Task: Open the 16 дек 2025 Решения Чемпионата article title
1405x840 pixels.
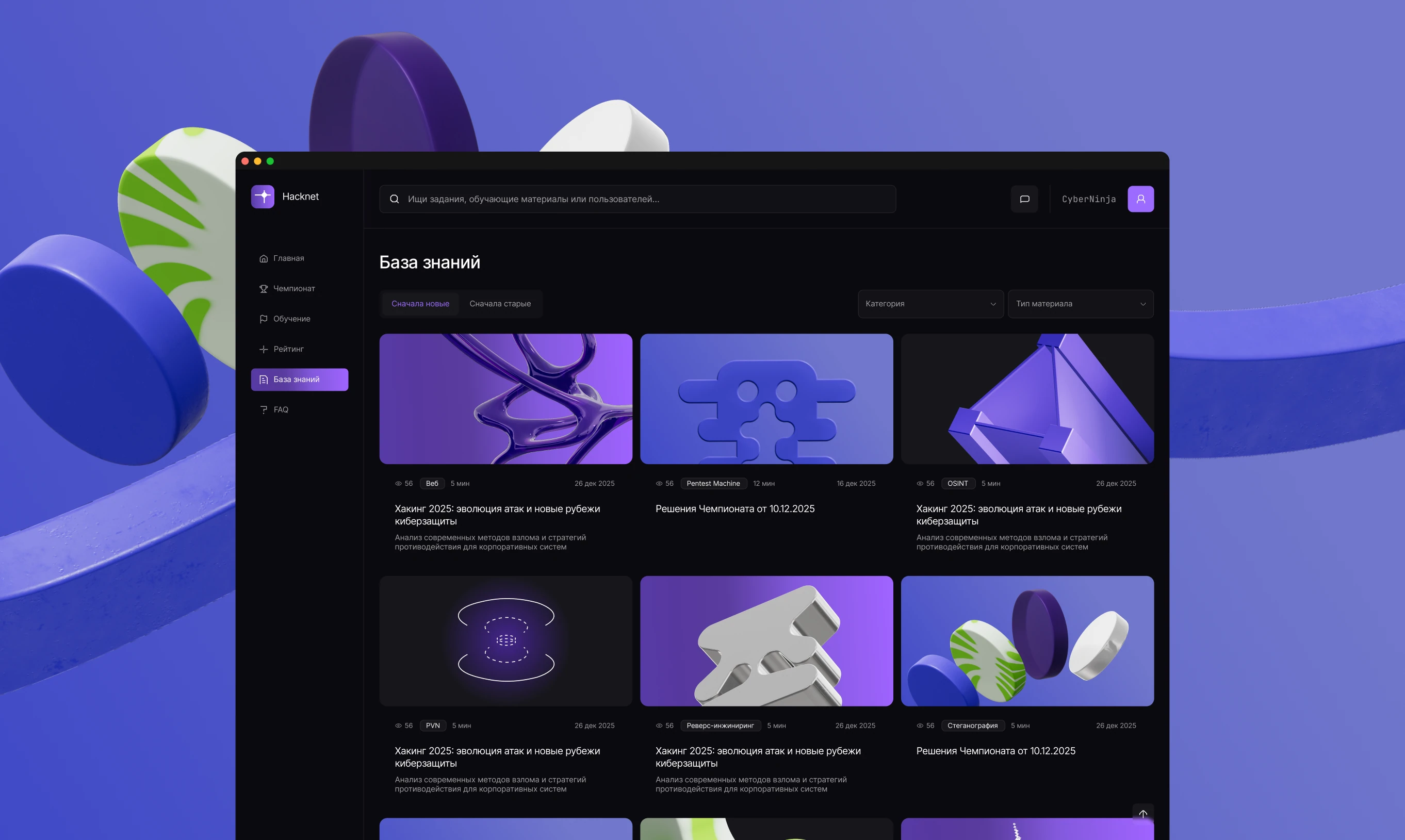Action: (x=735, y=509)
